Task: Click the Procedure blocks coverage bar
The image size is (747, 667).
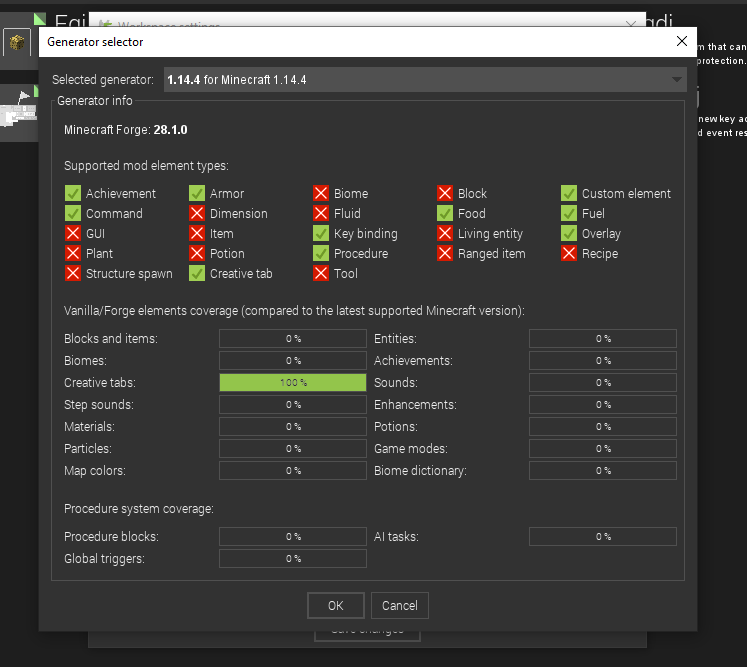Action: [x=293, y=536]
